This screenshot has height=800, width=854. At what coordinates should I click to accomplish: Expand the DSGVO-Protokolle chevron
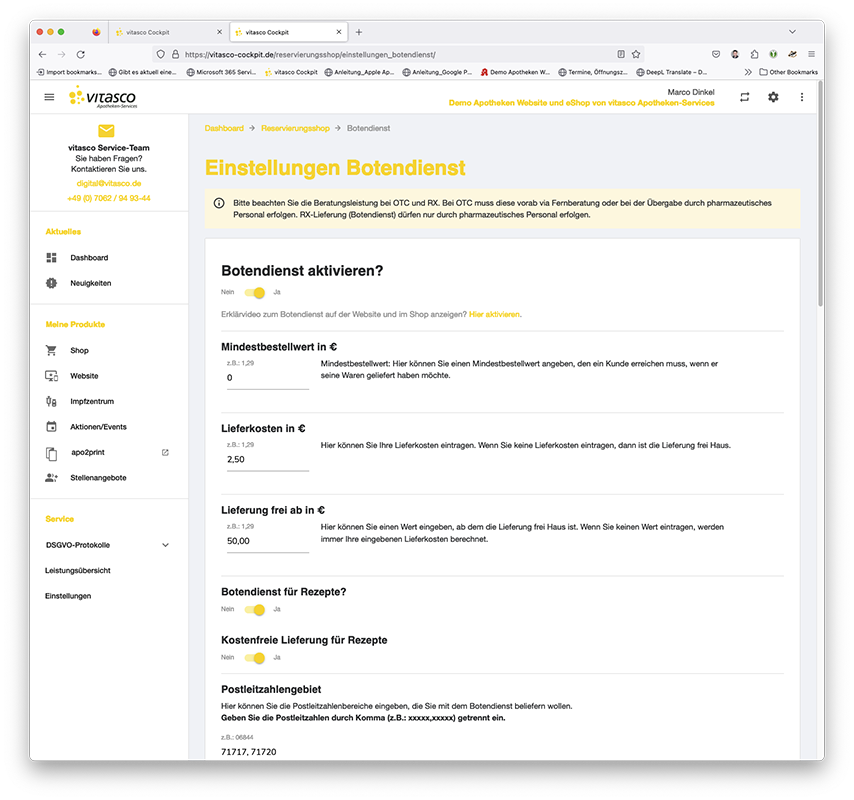point(166,545)
